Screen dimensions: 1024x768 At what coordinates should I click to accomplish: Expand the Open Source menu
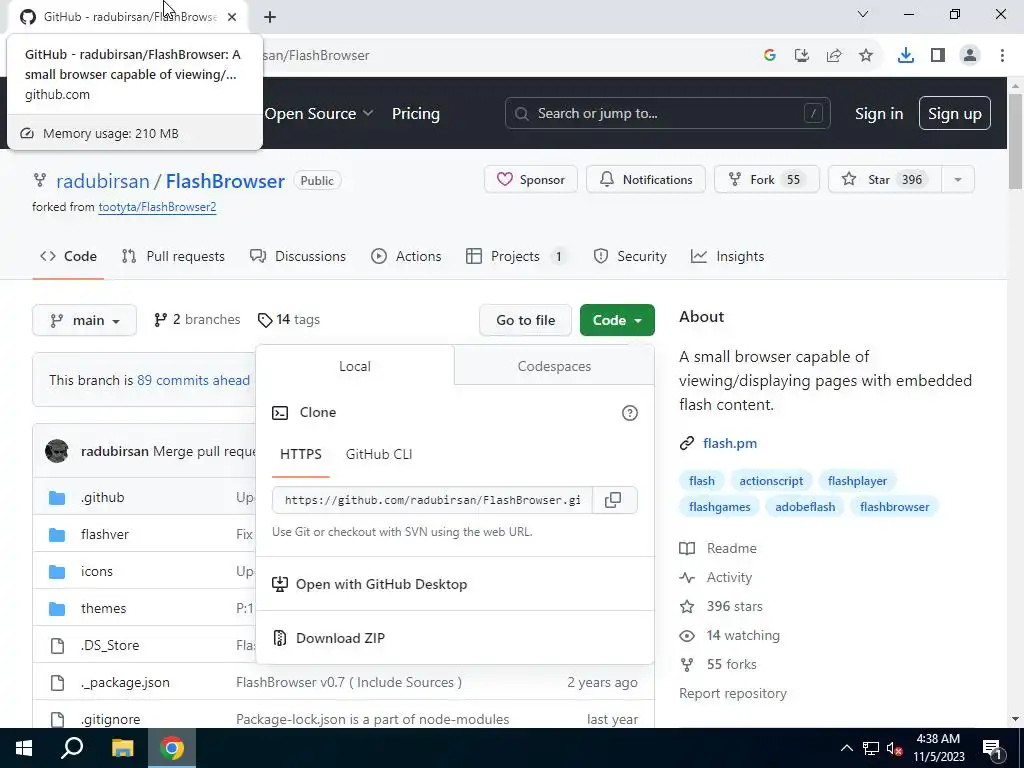click(319, 114)
